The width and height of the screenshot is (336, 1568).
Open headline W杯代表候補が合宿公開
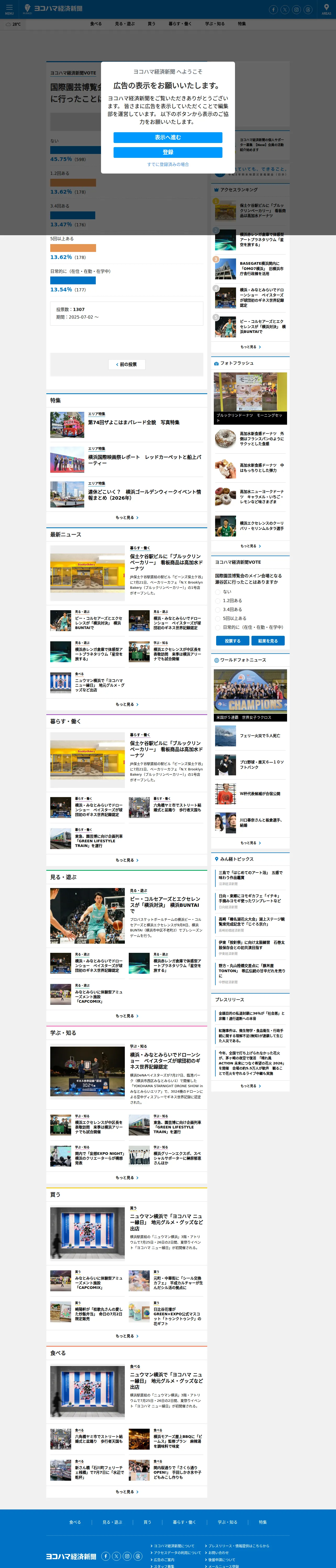(260, 794)
